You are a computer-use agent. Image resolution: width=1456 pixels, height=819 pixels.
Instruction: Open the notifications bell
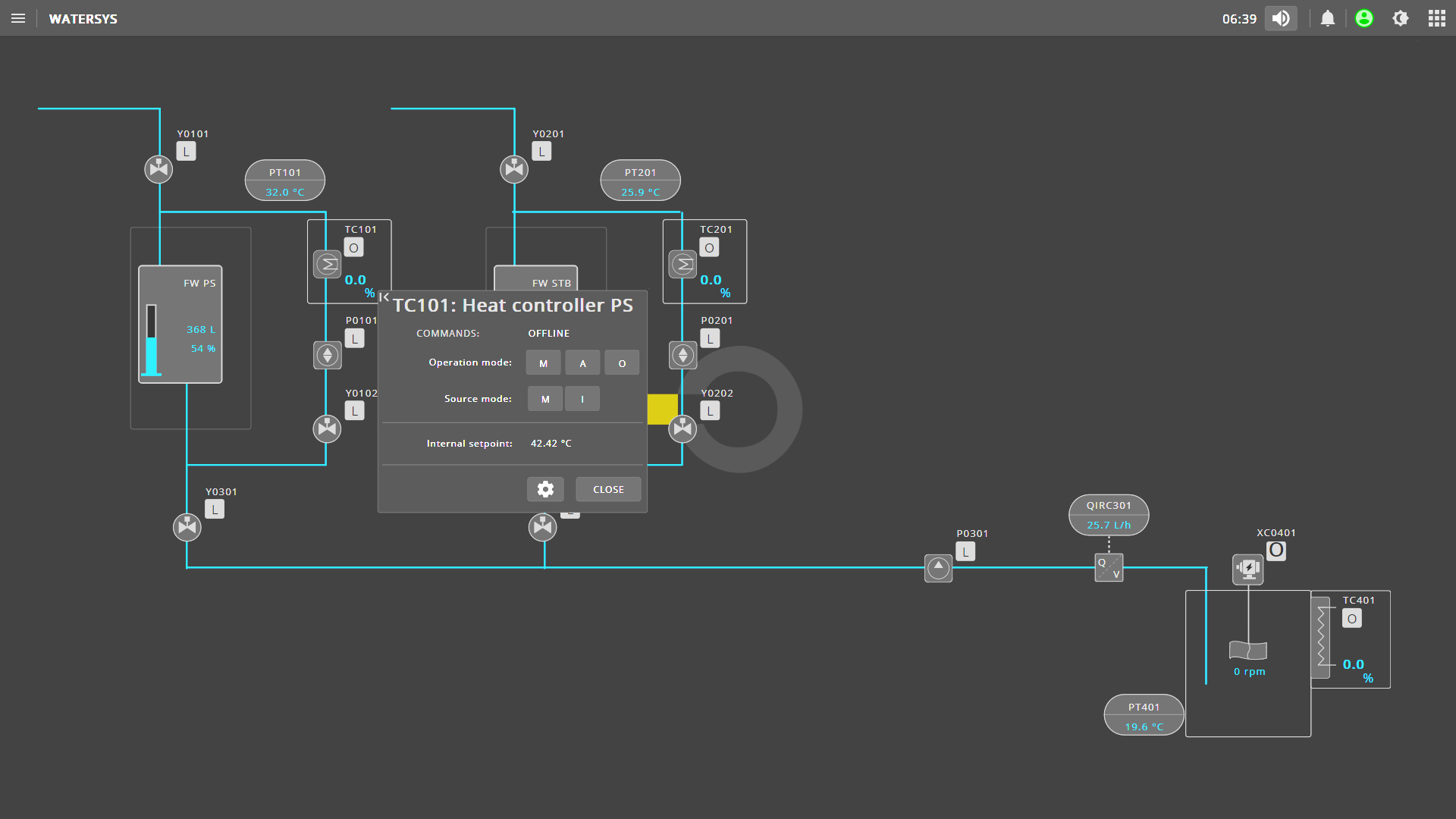[x=1327, y=18]
